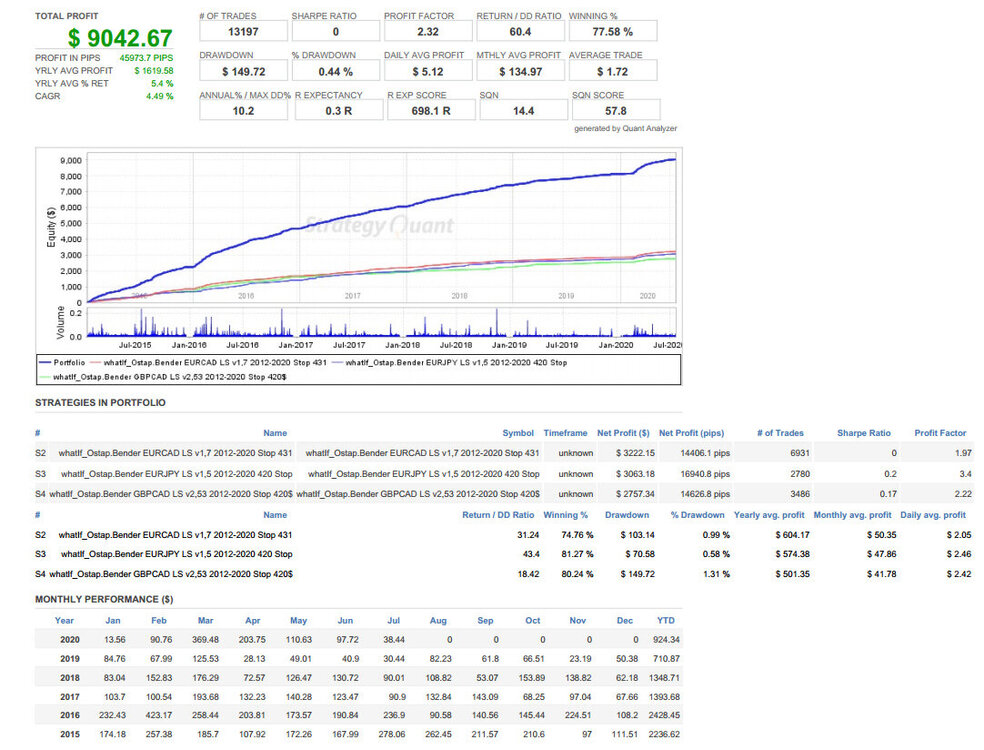The width and height of the screenshot is (984, 750).
Task: Click the equity chart plot area
Action: coord(382,228)
